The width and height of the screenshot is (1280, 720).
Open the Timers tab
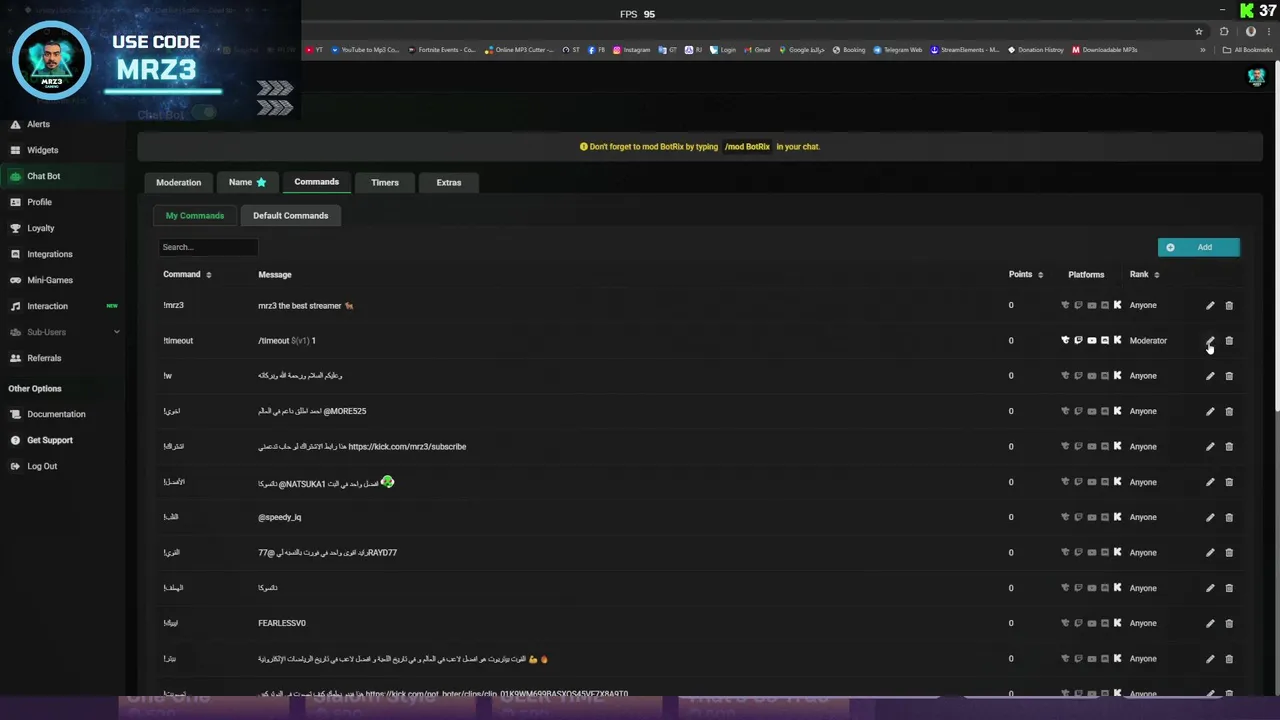385,182
